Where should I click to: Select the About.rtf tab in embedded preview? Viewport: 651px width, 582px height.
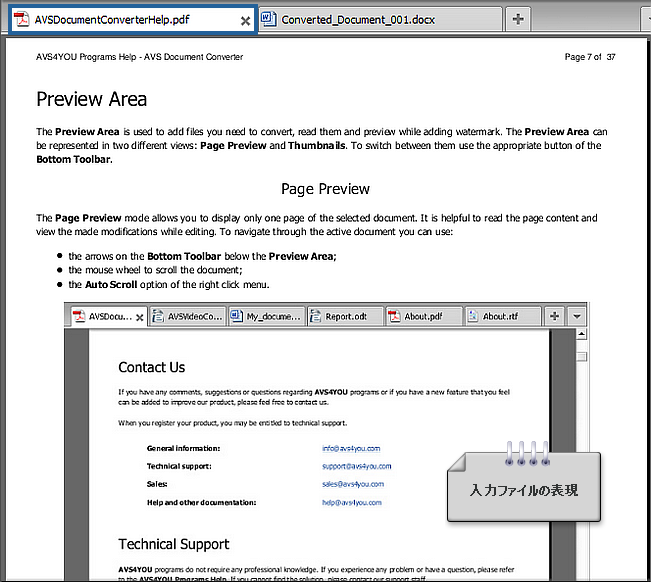click(x=503, y=317)
